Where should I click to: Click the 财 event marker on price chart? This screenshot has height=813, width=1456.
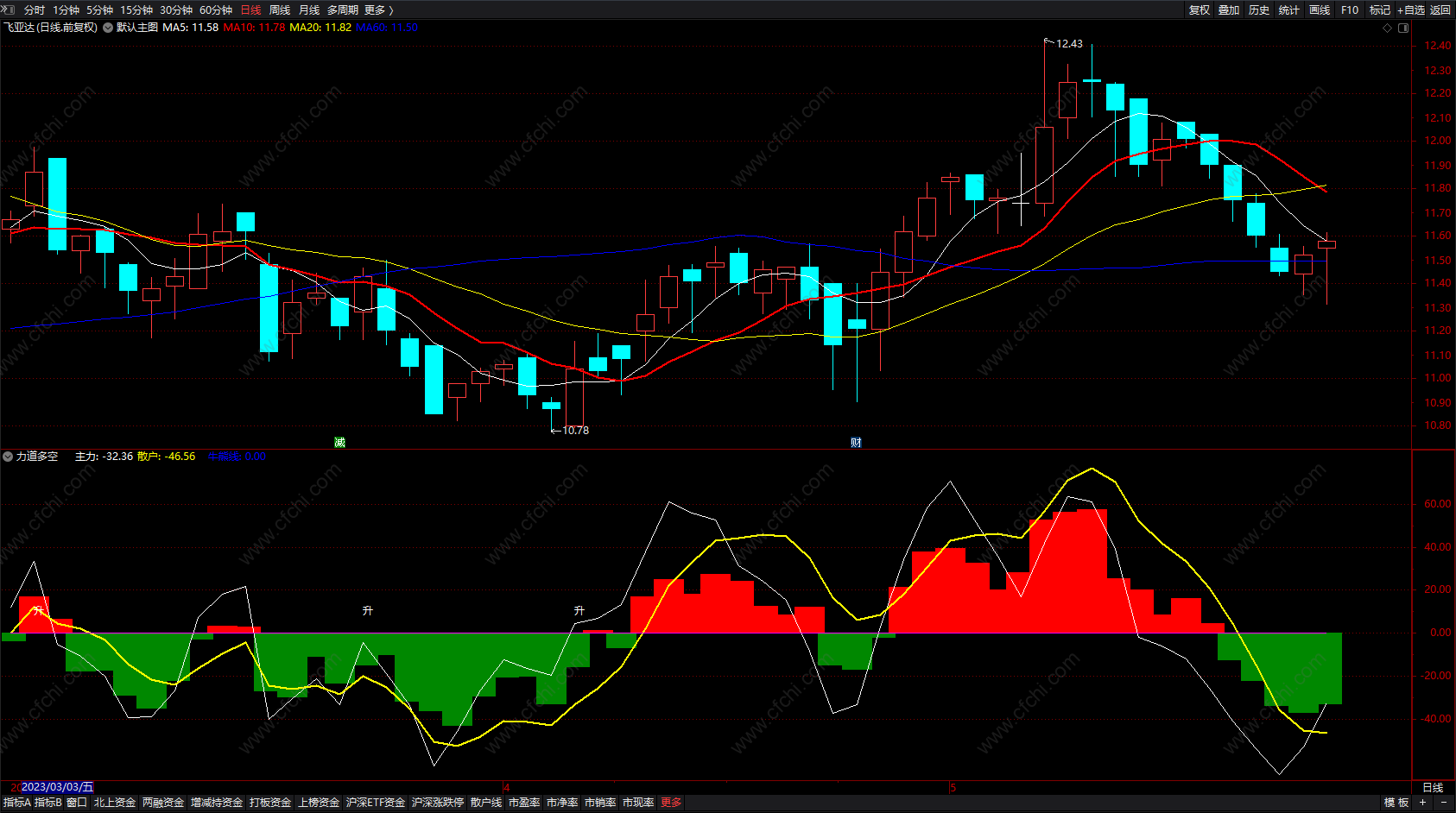856,442
